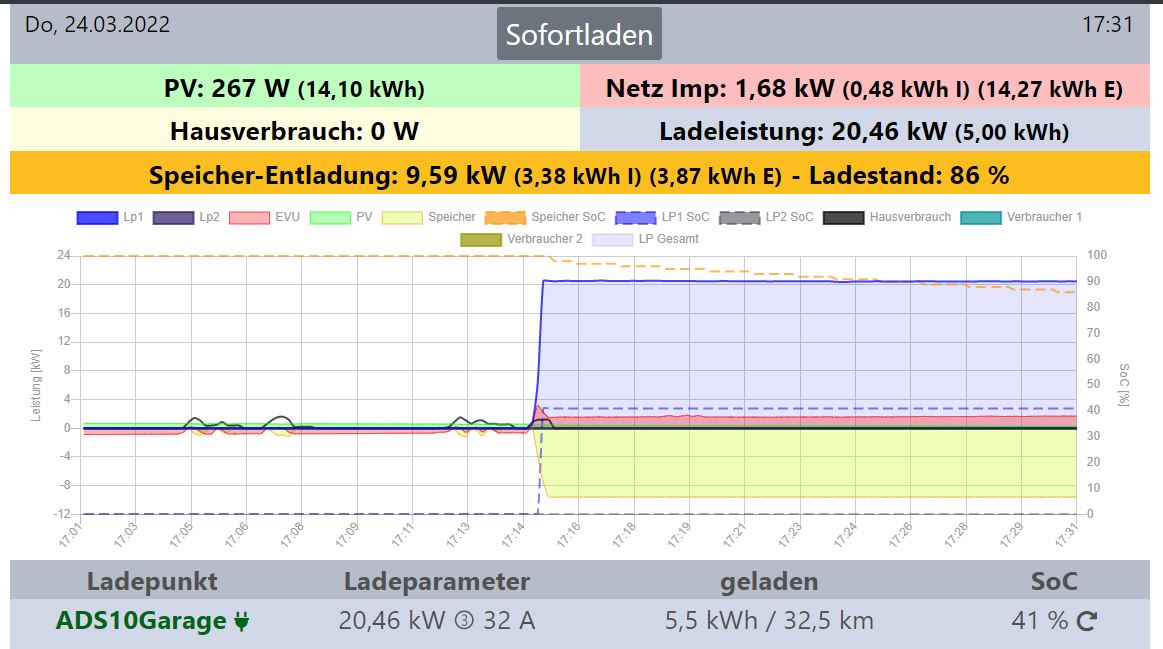Click the circled 3 phase icon
Screen dimensions: 1163x649
pos(464,620)
